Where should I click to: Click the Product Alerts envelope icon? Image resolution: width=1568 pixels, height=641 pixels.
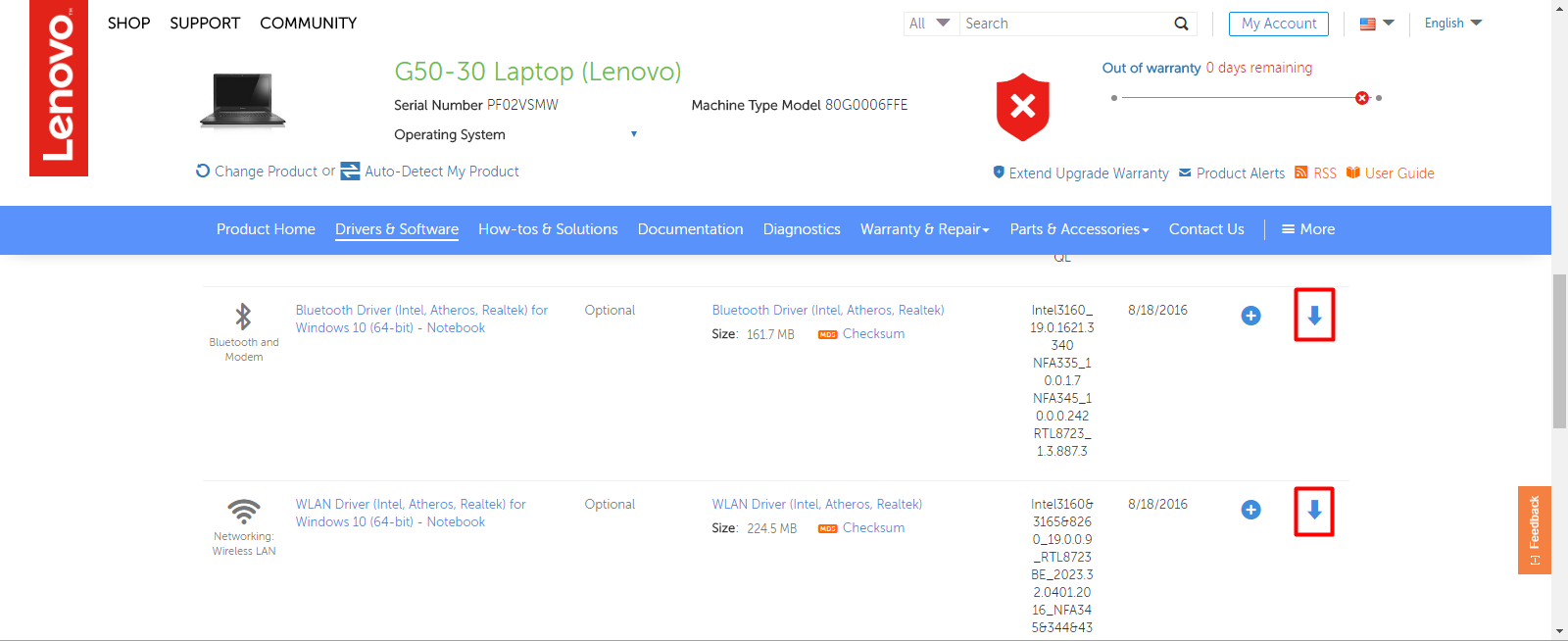tap(1185, 173)
